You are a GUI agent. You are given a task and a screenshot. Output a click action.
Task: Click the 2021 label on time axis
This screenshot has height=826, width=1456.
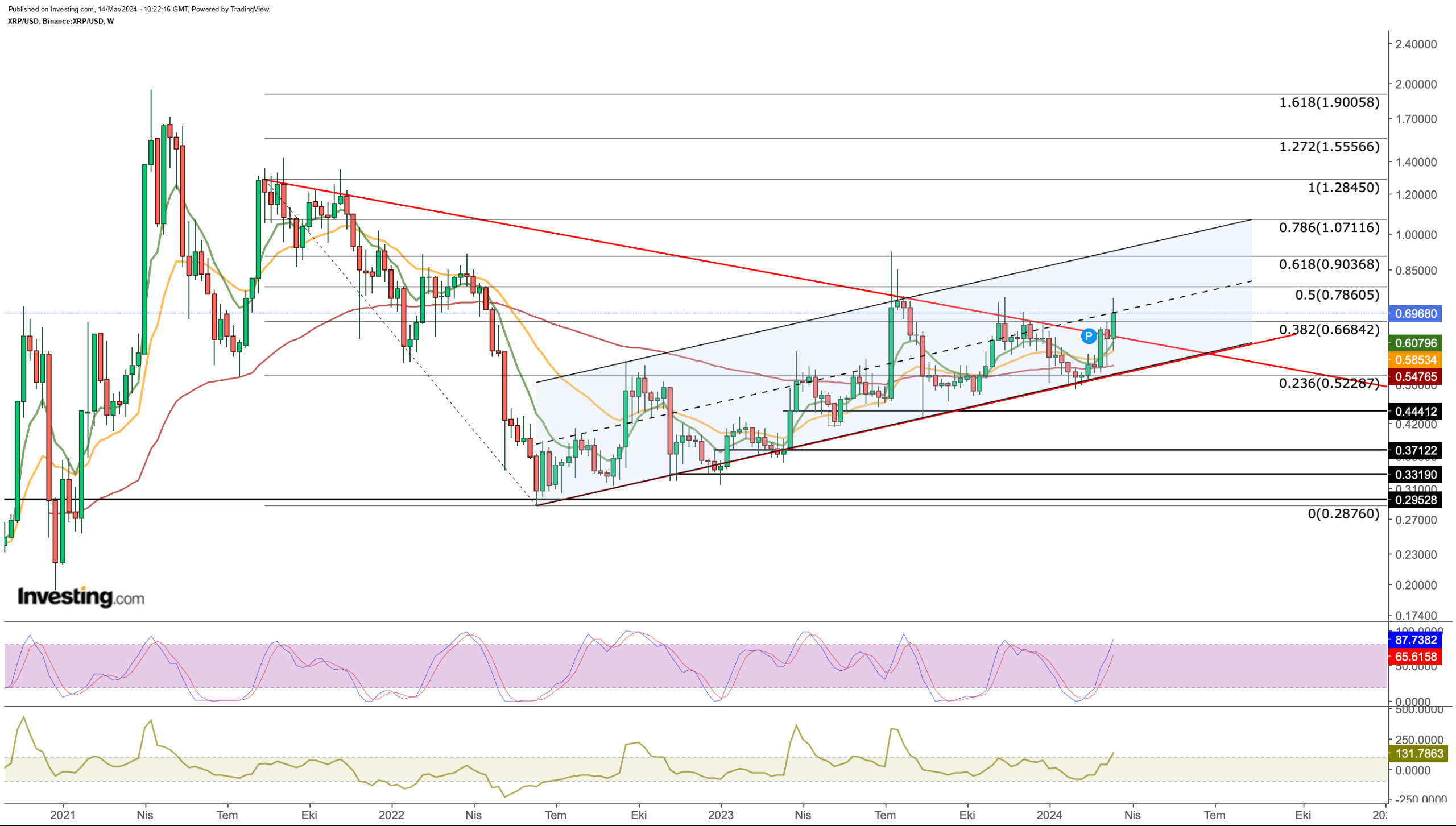63,815
